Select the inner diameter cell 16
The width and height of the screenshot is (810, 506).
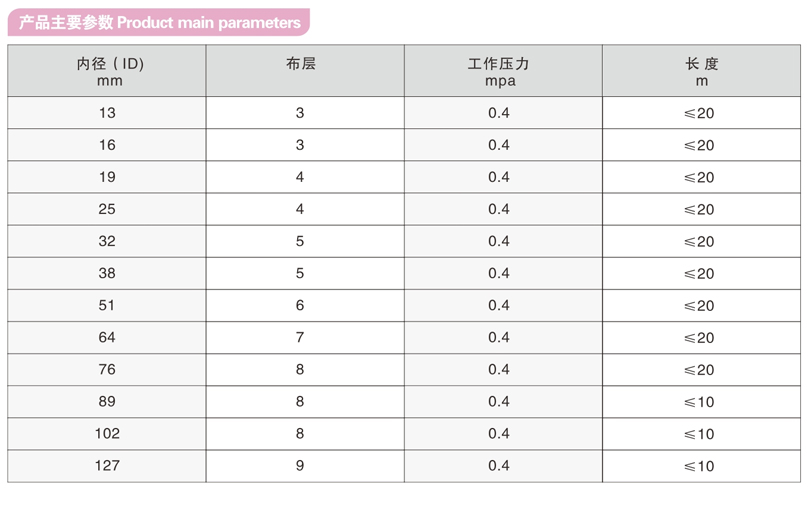click(x=107, y=145)
